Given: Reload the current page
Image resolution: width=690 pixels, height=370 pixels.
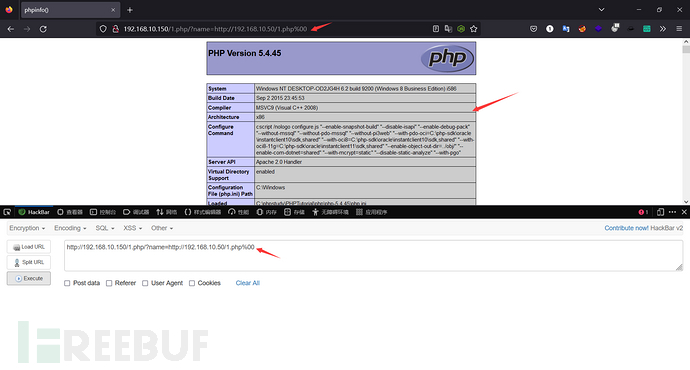Looking at the screenshot, I should (x=43, y=29).
